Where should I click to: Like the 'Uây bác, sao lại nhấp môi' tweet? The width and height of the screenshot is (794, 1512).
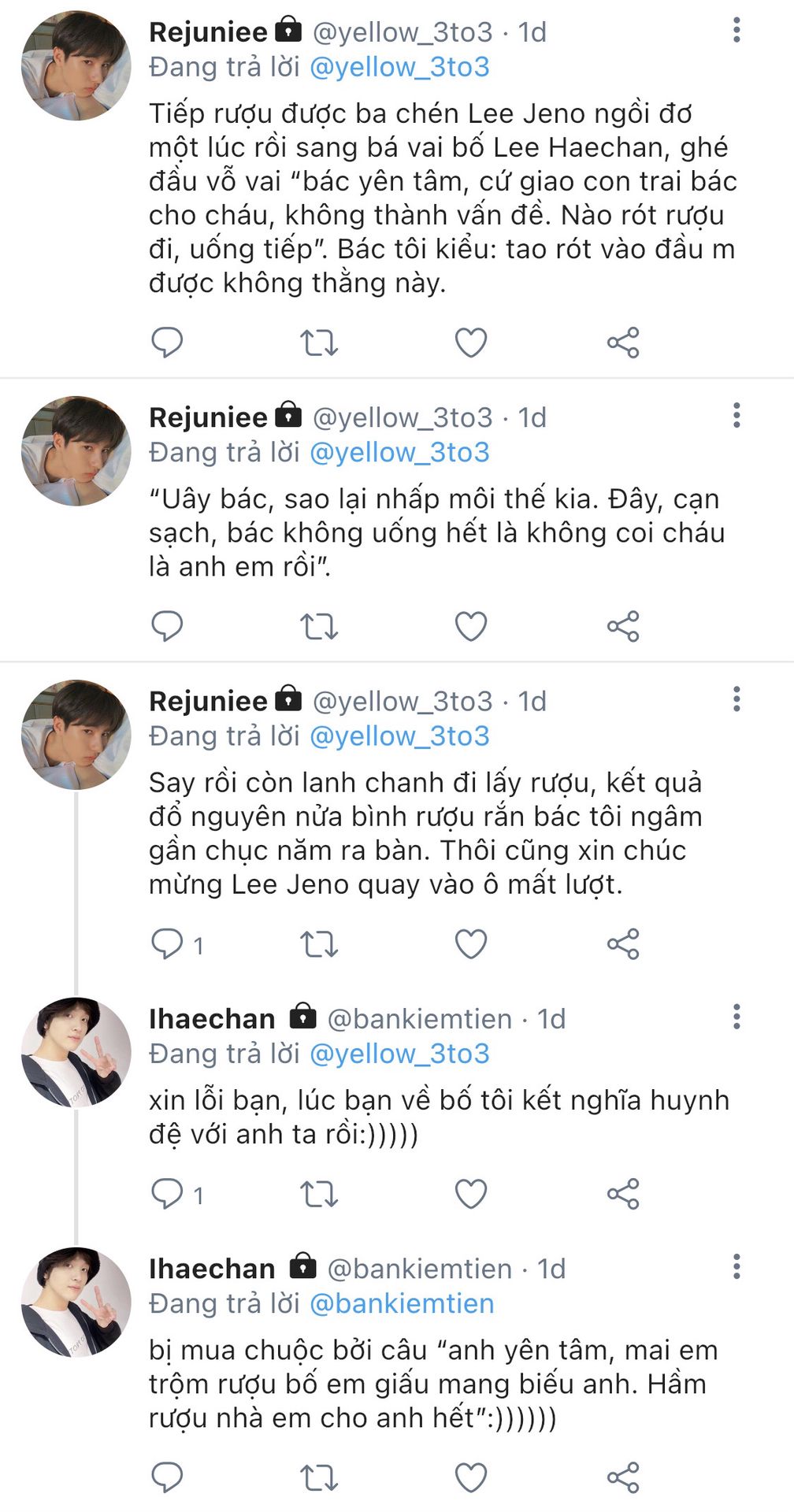pos(471,626)
